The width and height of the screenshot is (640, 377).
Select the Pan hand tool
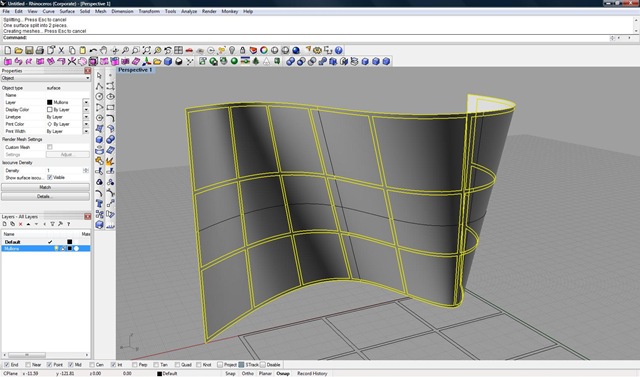click(104, 50)
